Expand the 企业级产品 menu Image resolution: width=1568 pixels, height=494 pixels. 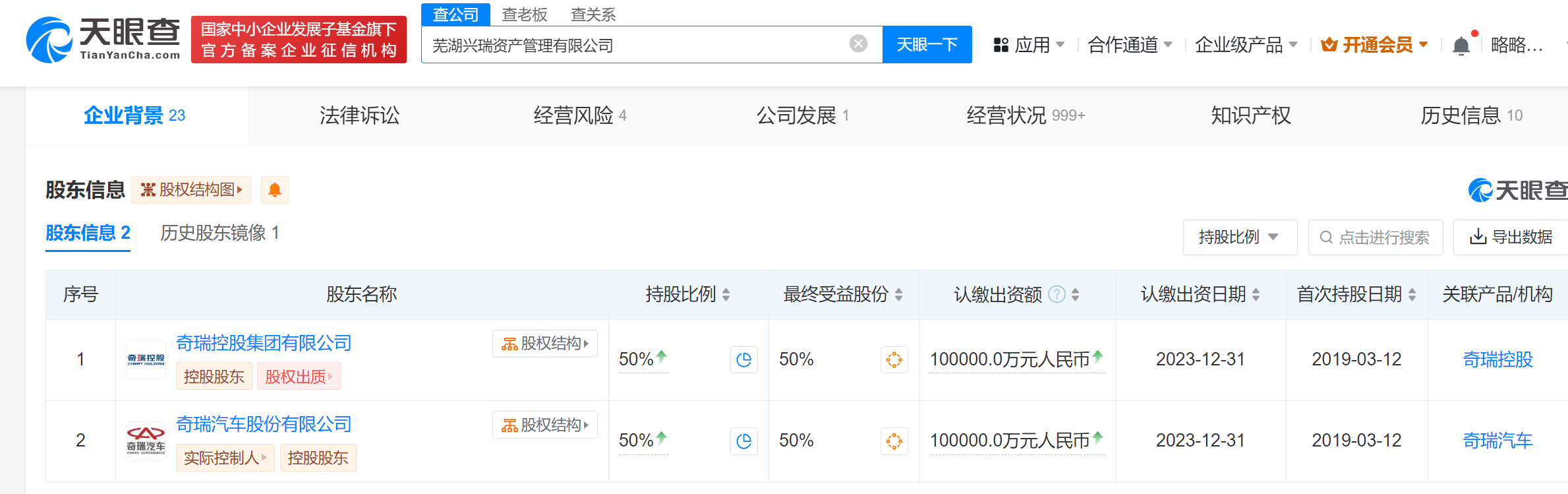point(1246,45)
